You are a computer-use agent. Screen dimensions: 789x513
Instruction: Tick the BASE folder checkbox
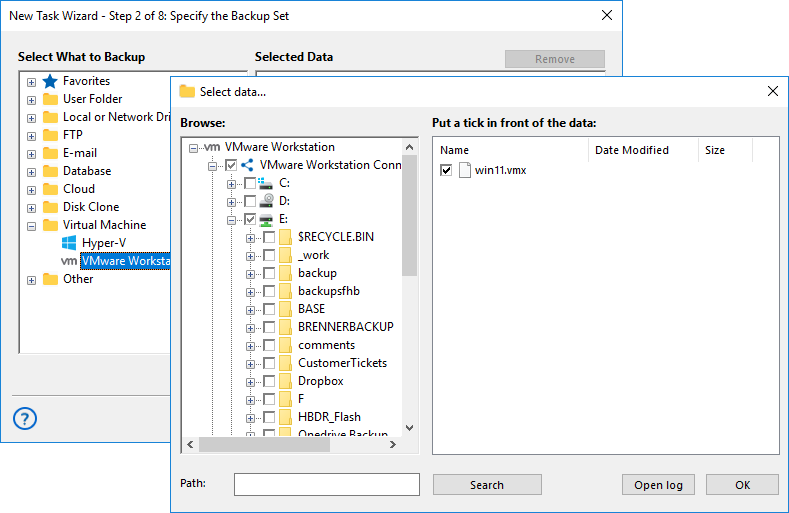pos(269,309)
